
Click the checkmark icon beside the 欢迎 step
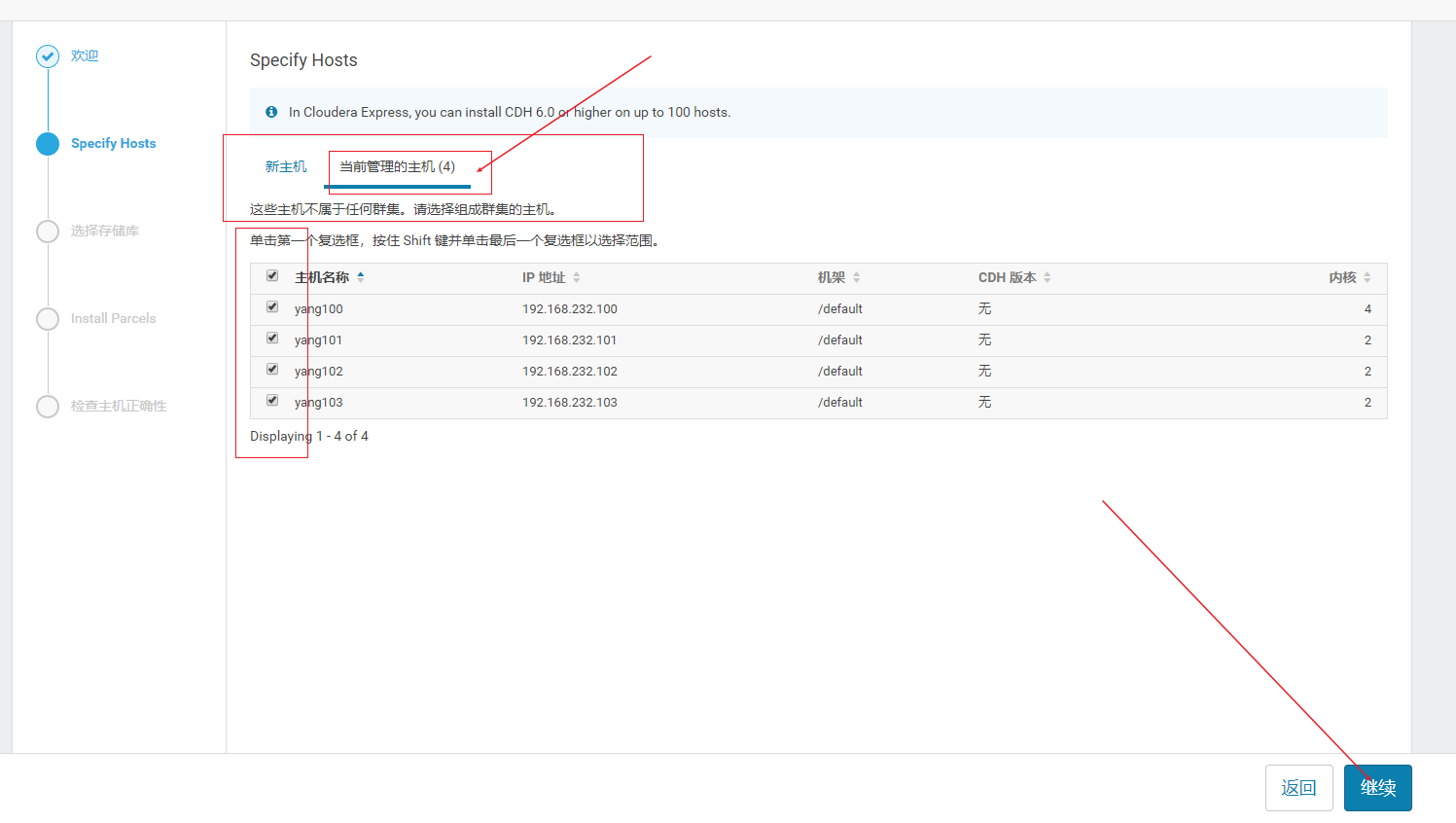point(48,55)
